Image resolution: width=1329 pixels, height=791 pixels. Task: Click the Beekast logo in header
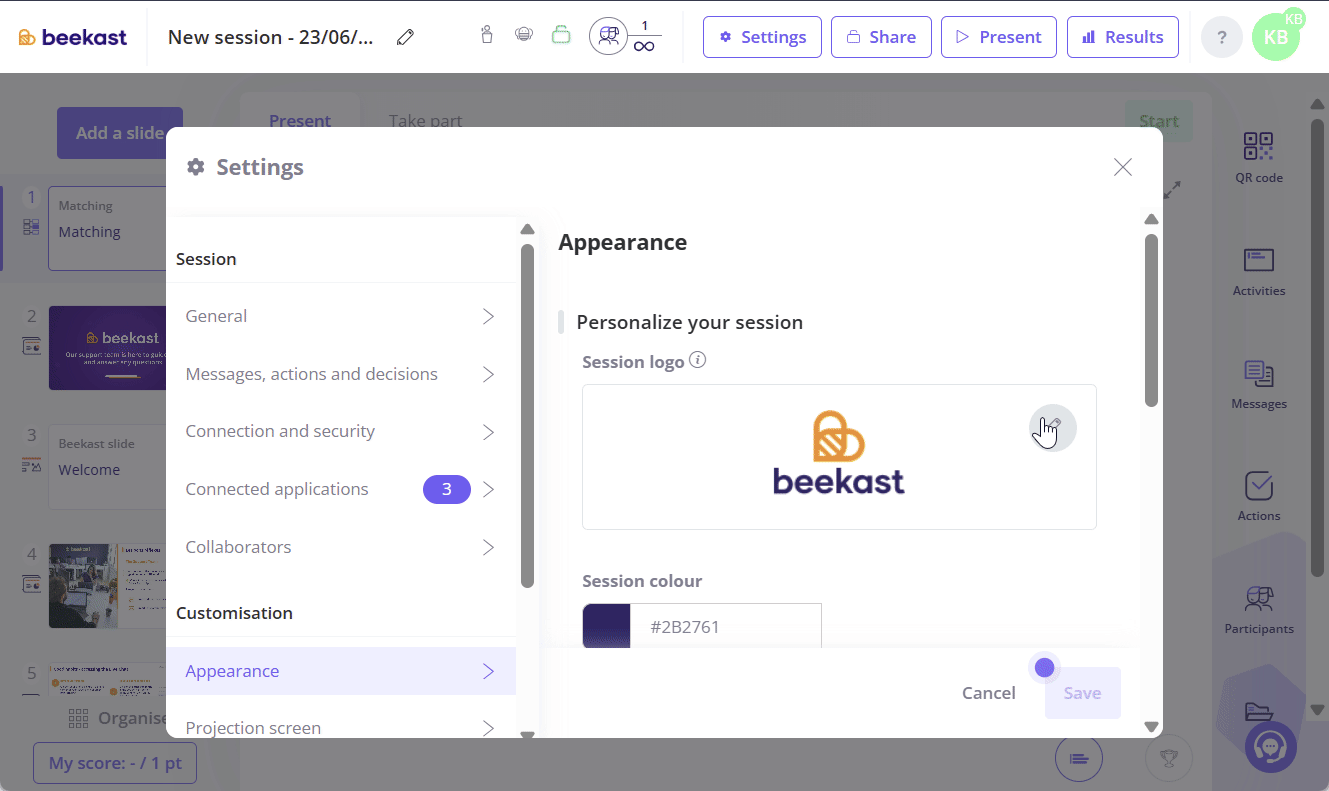(73, 37)
